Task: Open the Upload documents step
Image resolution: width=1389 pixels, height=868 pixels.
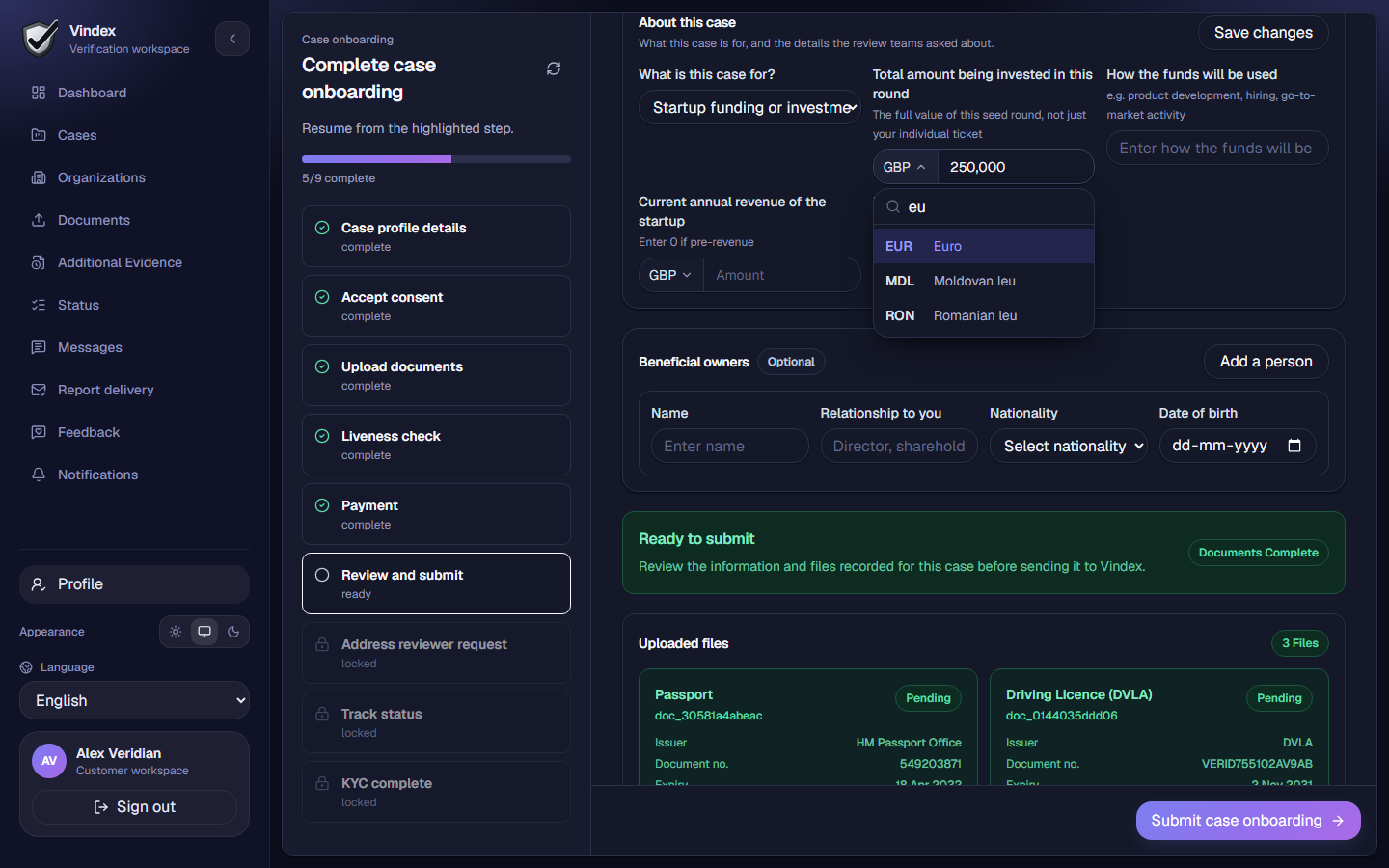Action: 436,375
